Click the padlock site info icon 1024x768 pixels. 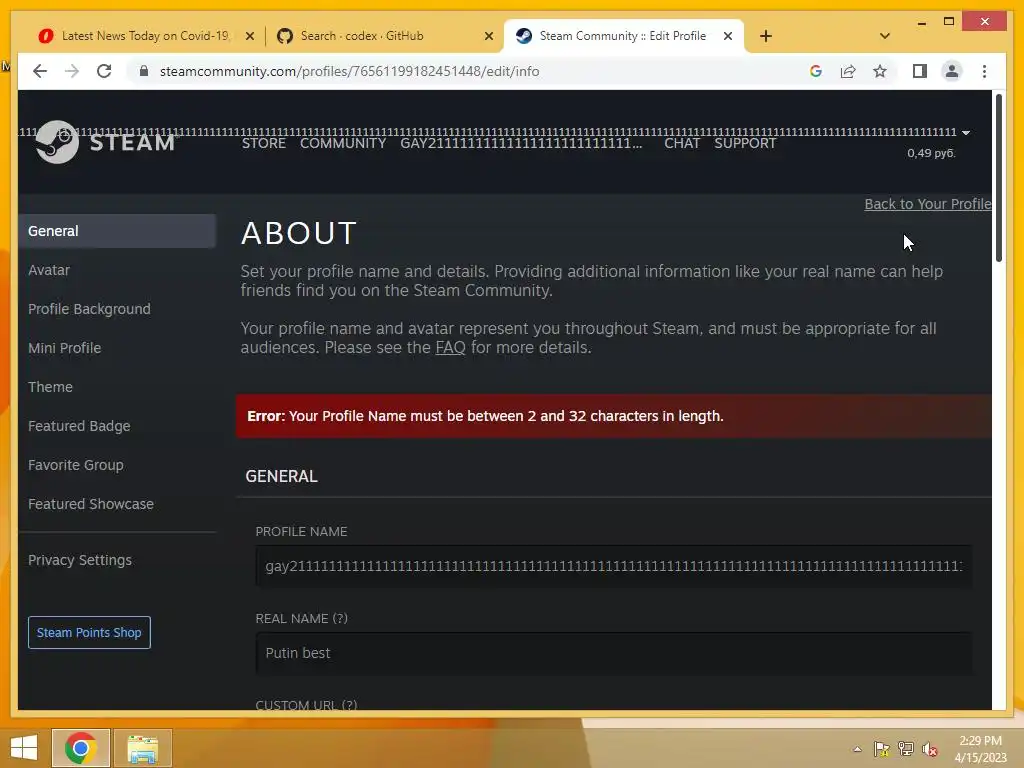pos(144,71)
